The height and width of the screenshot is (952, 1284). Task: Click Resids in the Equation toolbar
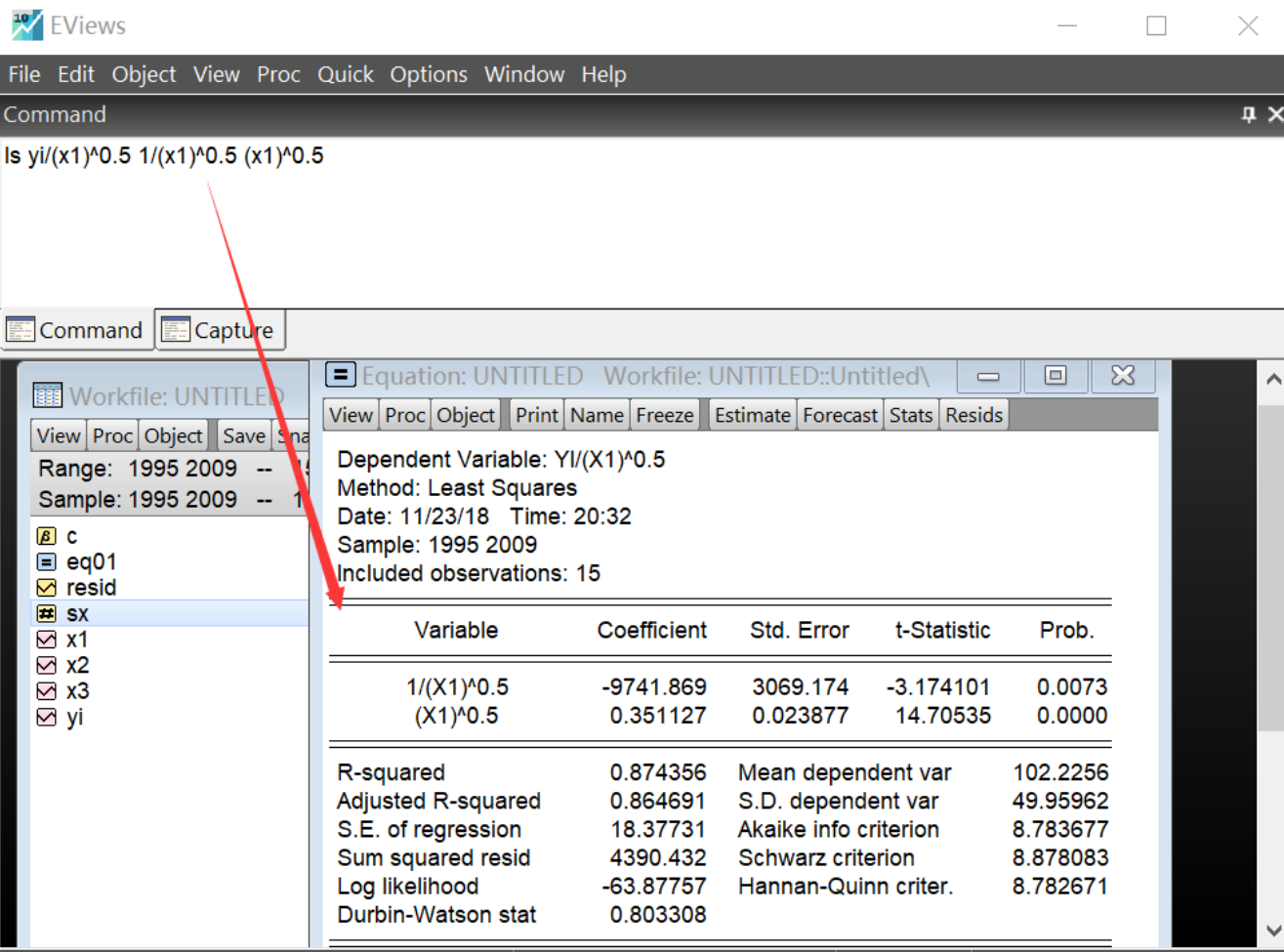tap(974, 415)
